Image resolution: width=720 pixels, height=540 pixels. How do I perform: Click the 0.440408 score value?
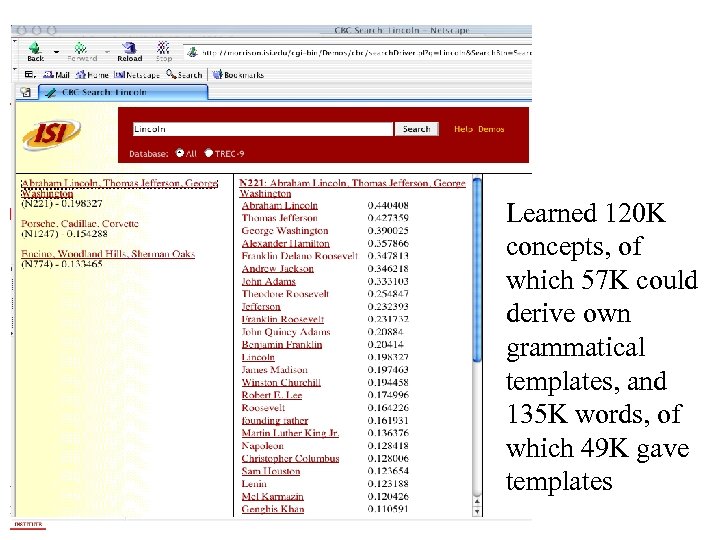pyautogui.click(x=388, y=205)
